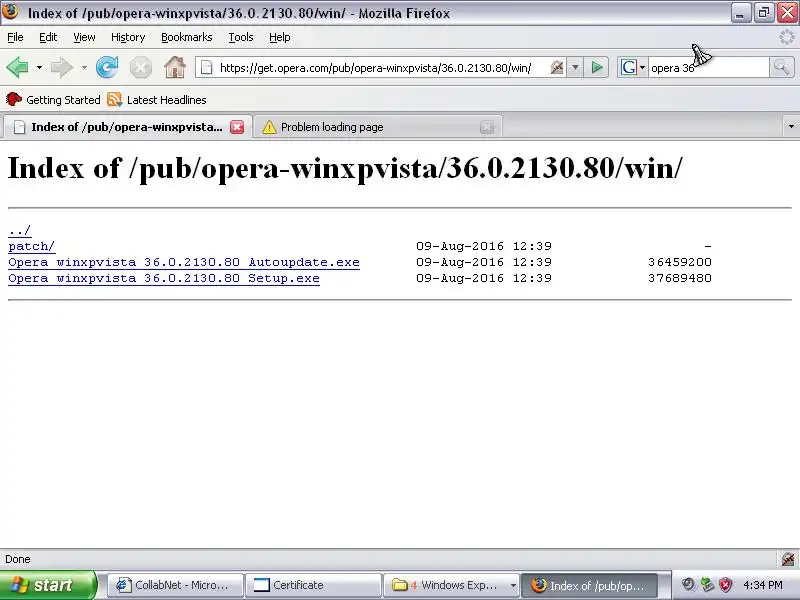Click the page icon in address bar

click(x=207, y=67)
